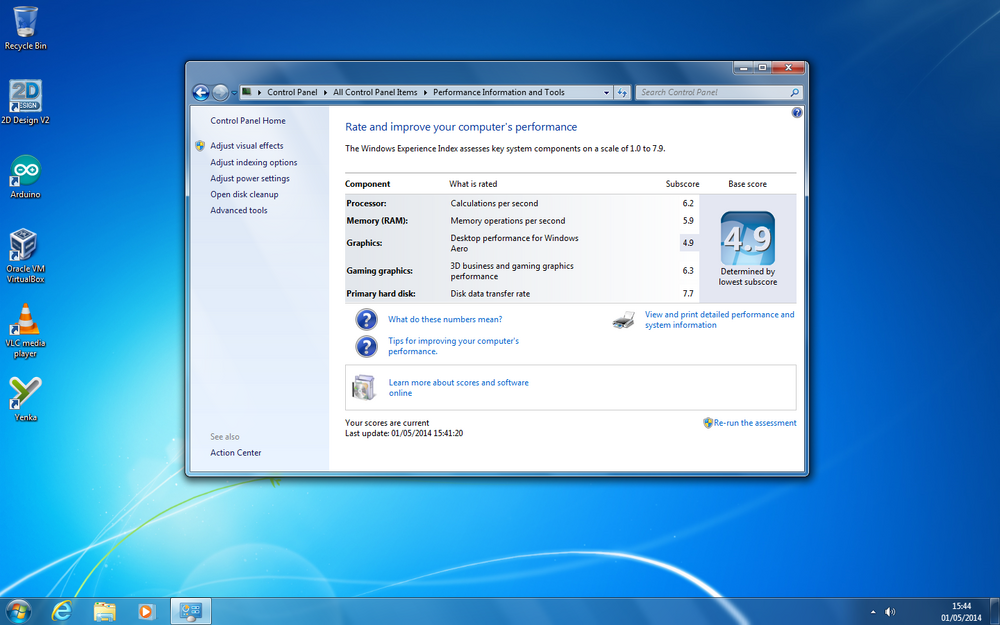Click the greyed Forward arrow button
Image resolution: width=1000 pixels, height=625 pixels.
click(220, 92)
